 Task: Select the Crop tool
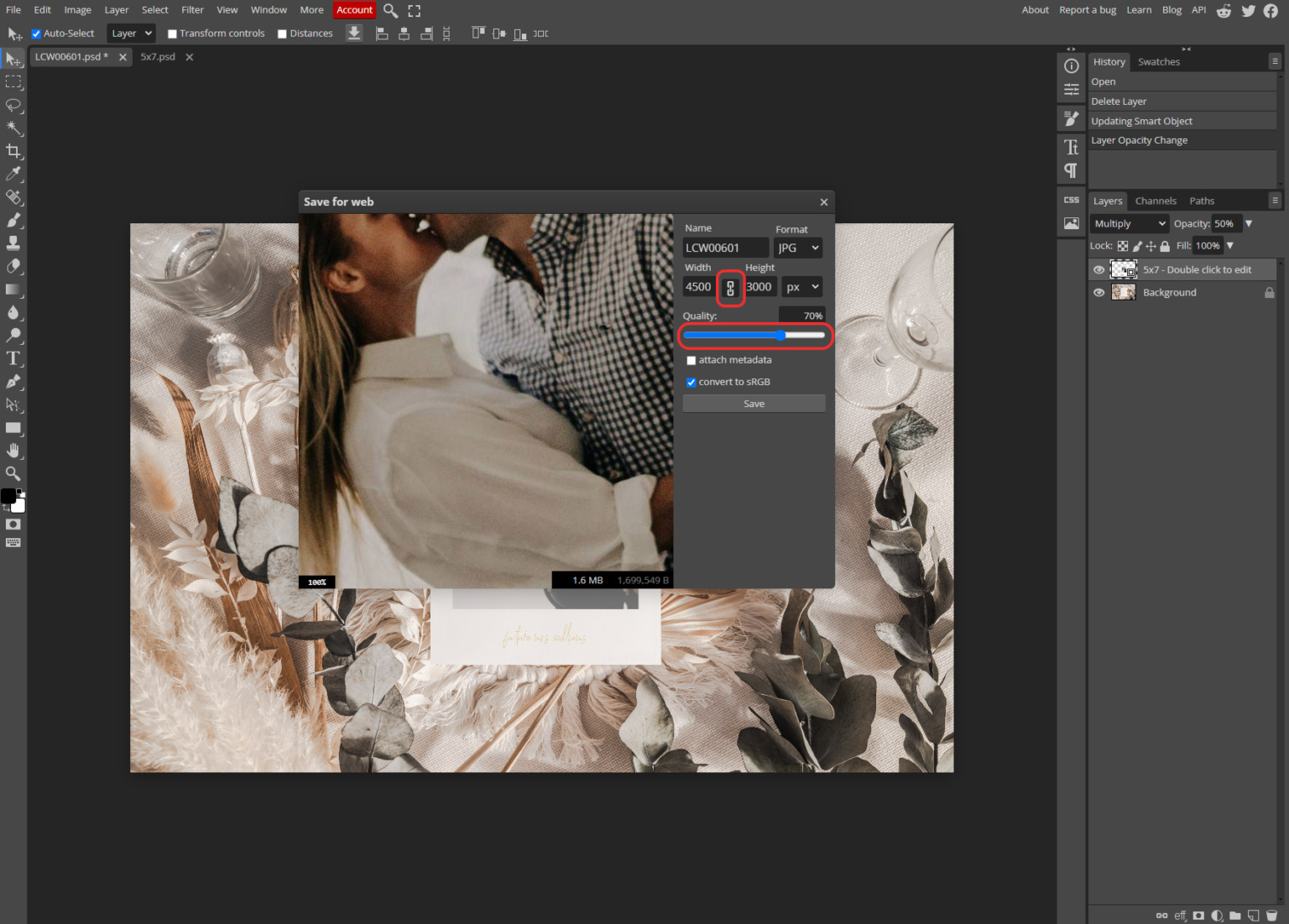coord(13,151)
